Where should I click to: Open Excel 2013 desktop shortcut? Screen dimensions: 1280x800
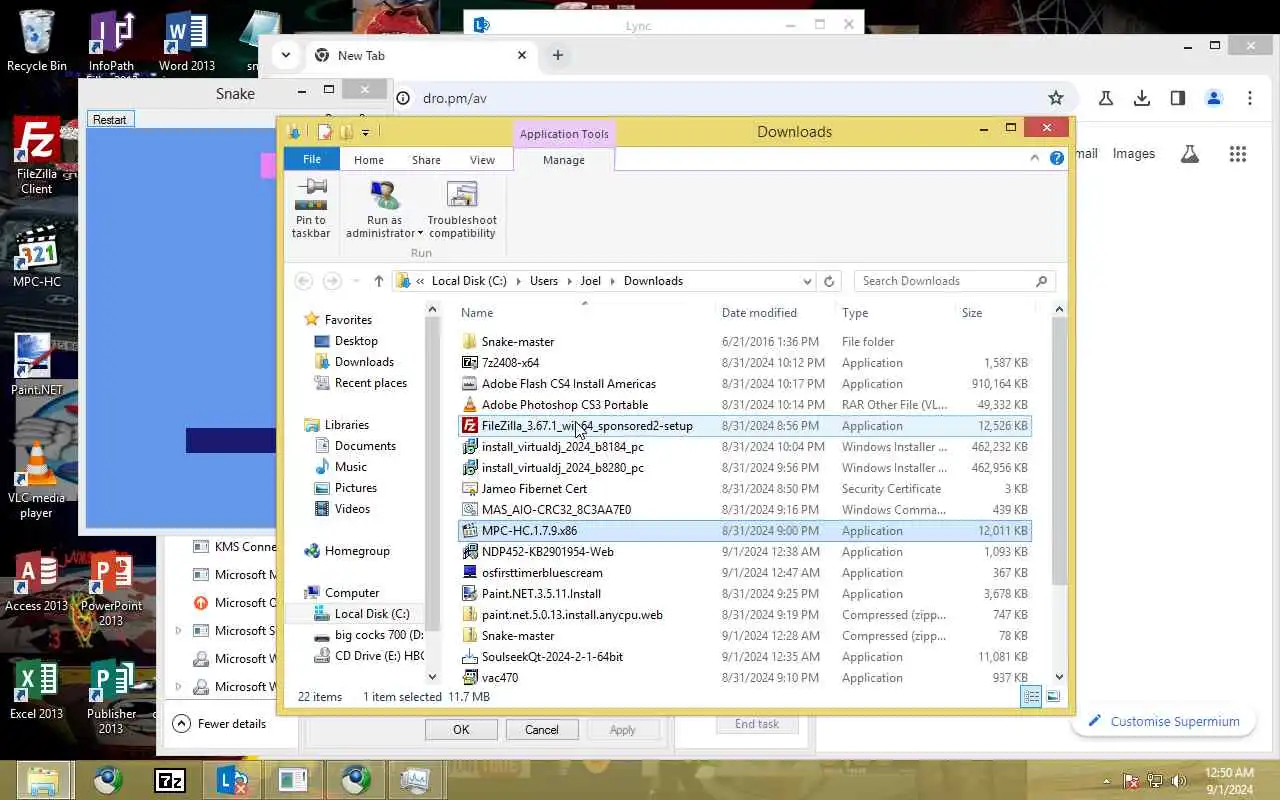(37, 690)
